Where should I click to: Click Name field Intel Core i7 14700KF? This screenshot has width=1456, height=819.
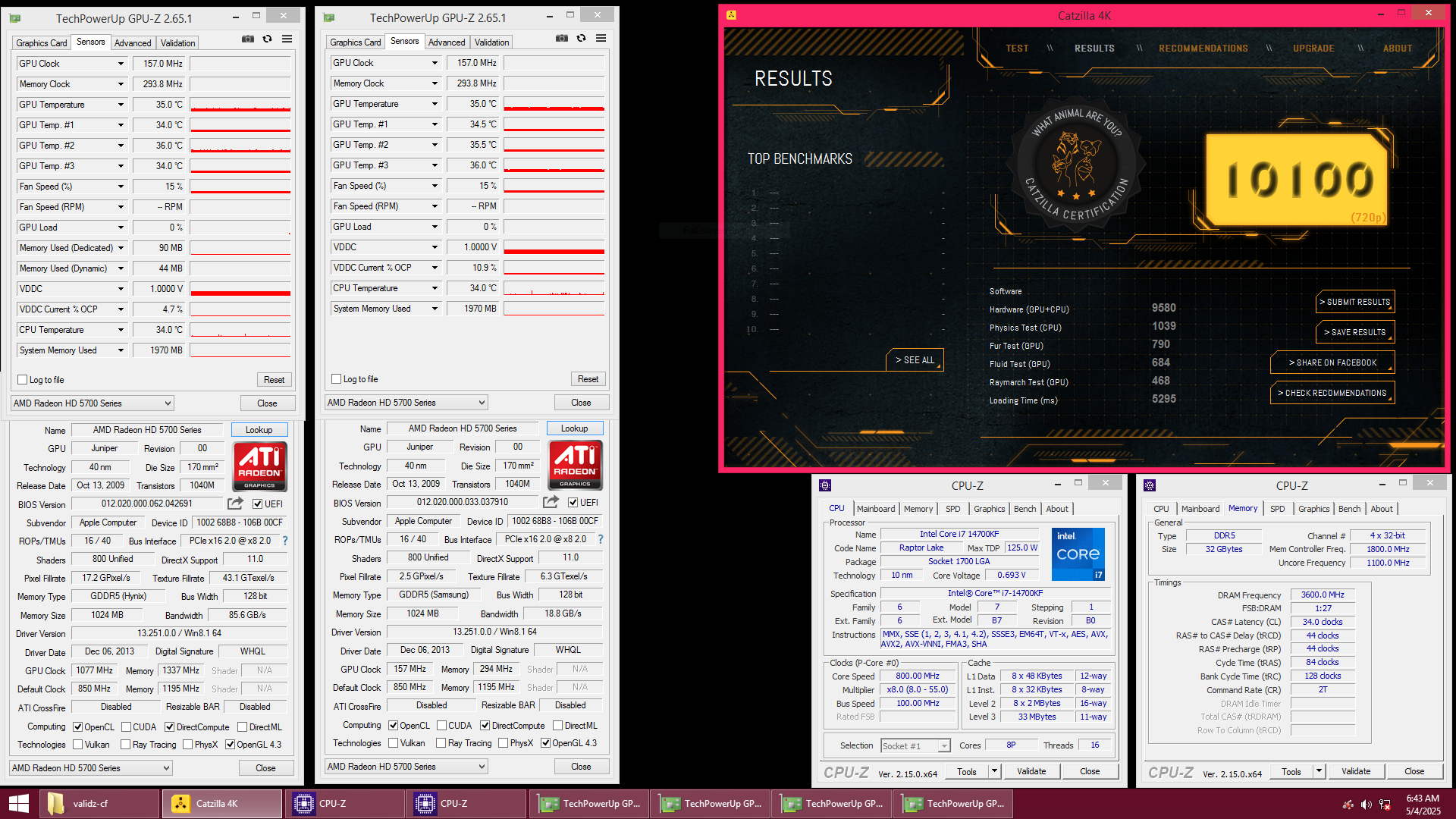[x=959, y=535]
